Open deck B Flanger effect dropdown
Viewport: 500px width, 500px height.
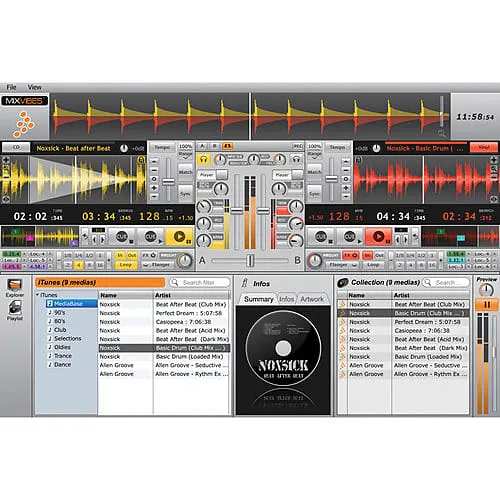click(x=342, y=265)
